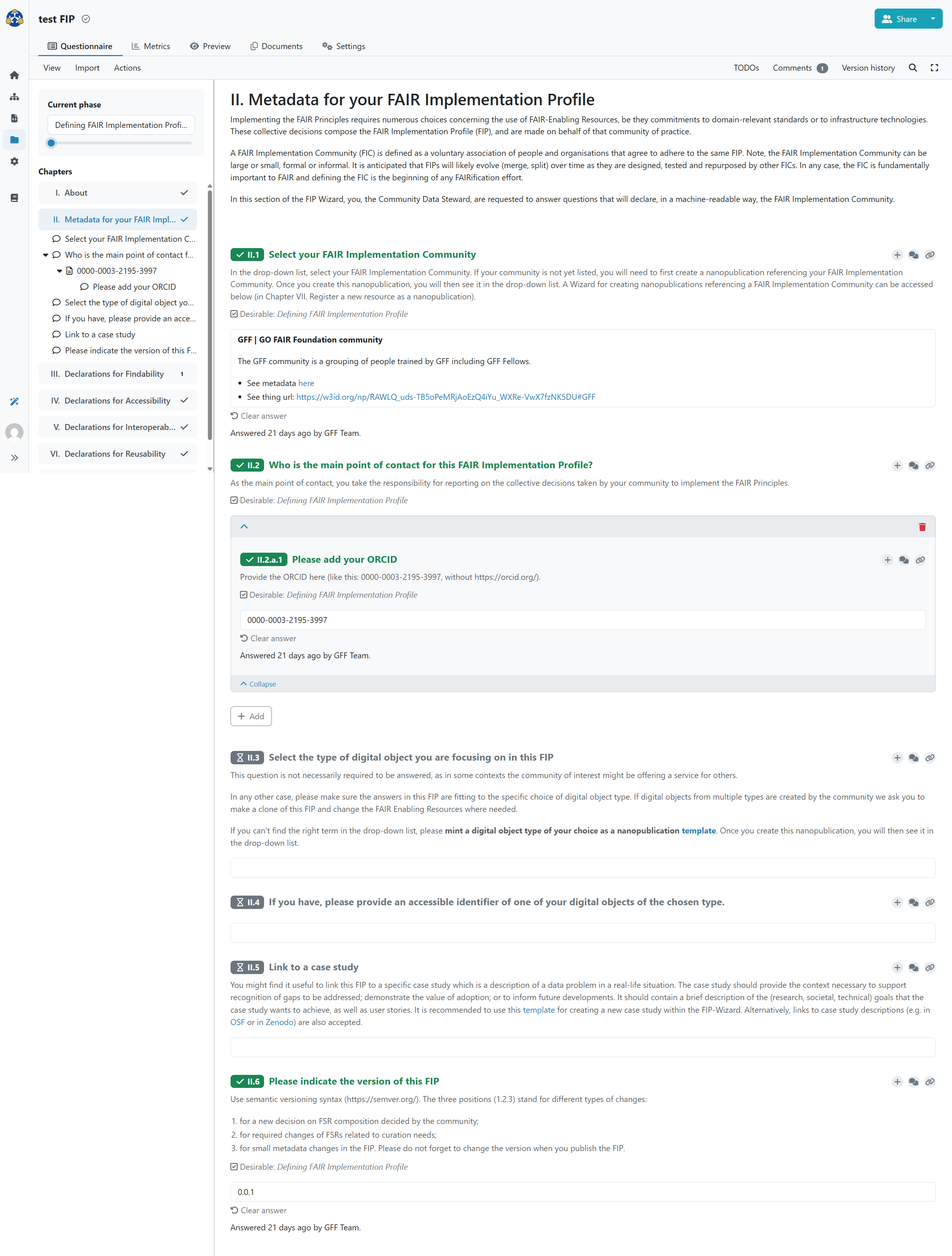Open the administration gear icon in sidebar

point(14,161)
